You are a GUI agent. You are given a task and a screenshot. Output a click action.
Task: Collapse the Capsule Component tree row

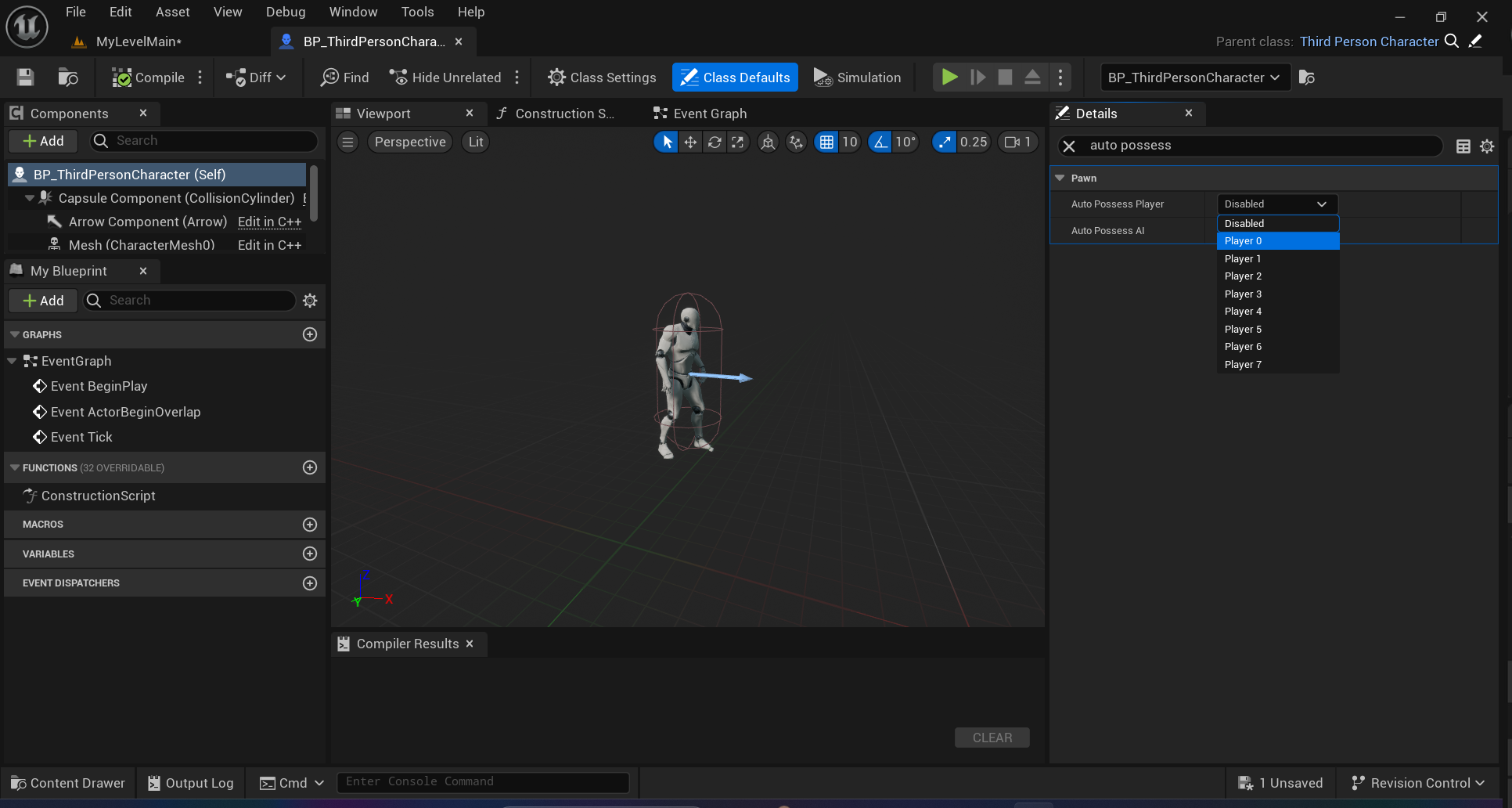click(30, 198)
